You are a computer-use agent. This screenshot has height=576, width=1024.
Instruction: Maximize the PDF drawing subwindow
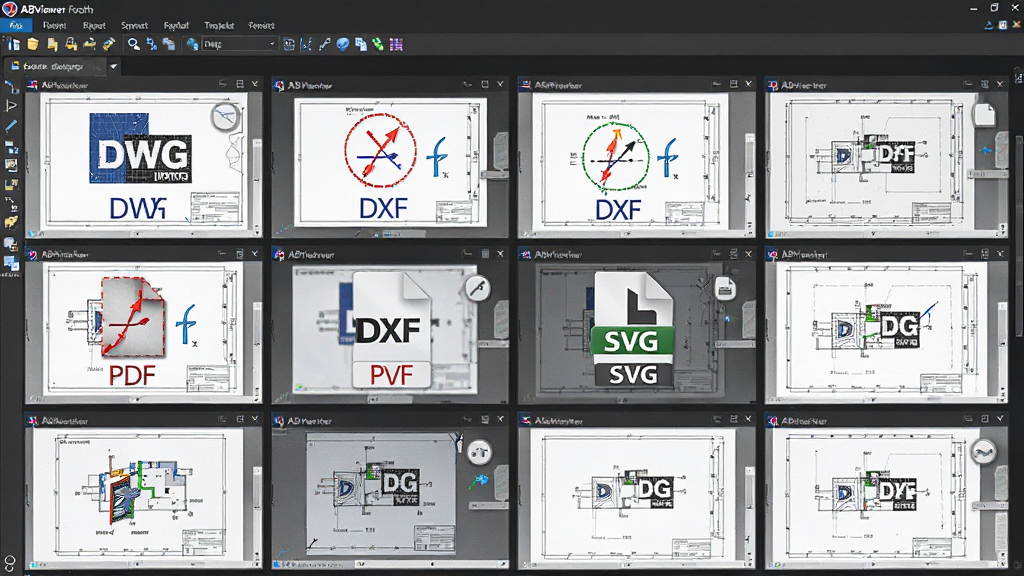(239, 253)
